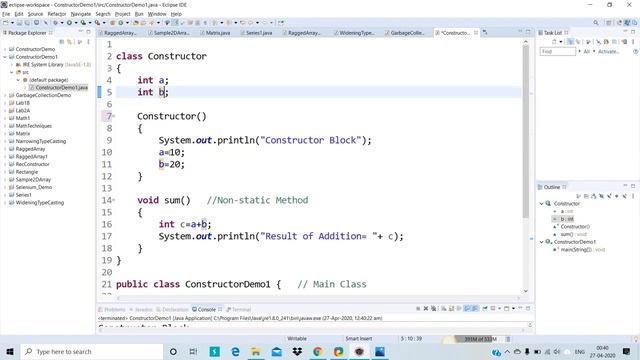
Task: Click the Find field in Task List
Action: tap(558, 51)
